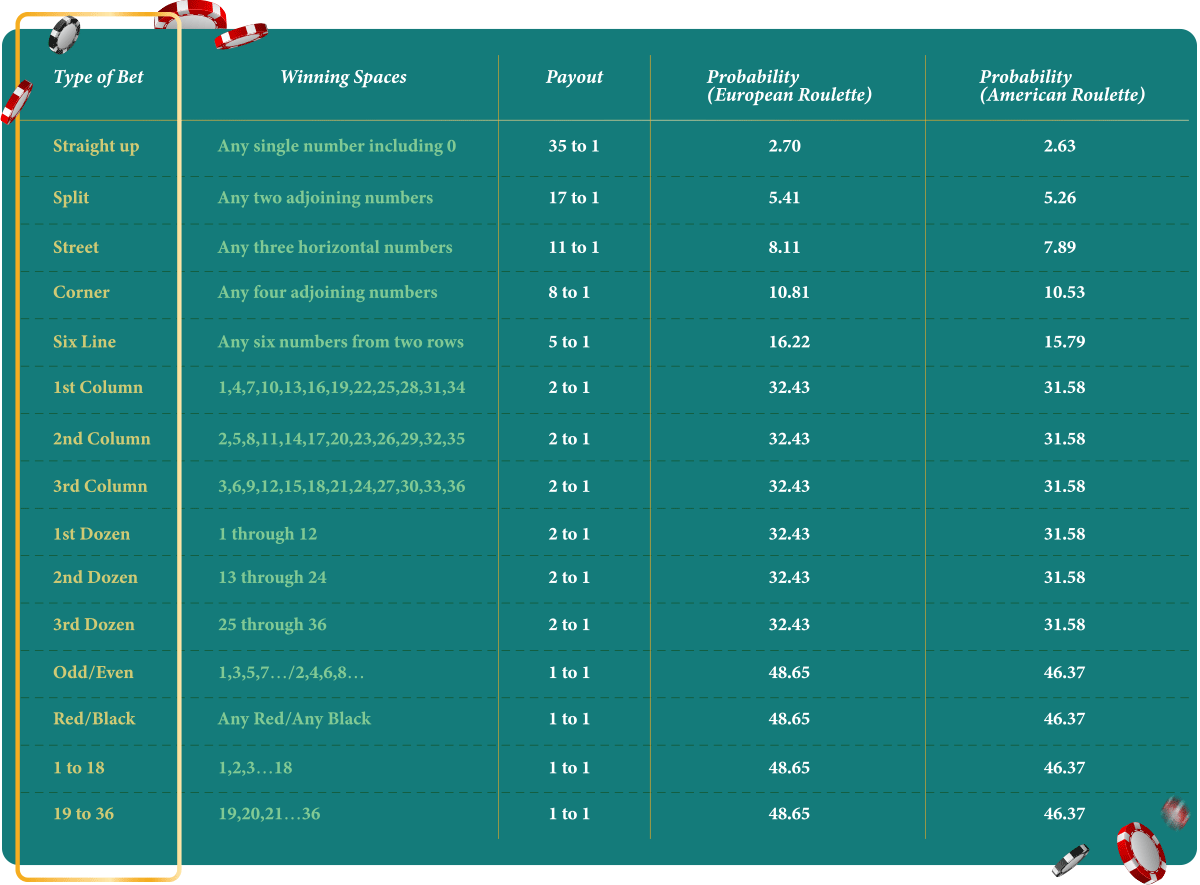1200x885 pixels.
Task: Click the '5 to 1' payout
Action: tap(569, 341)
